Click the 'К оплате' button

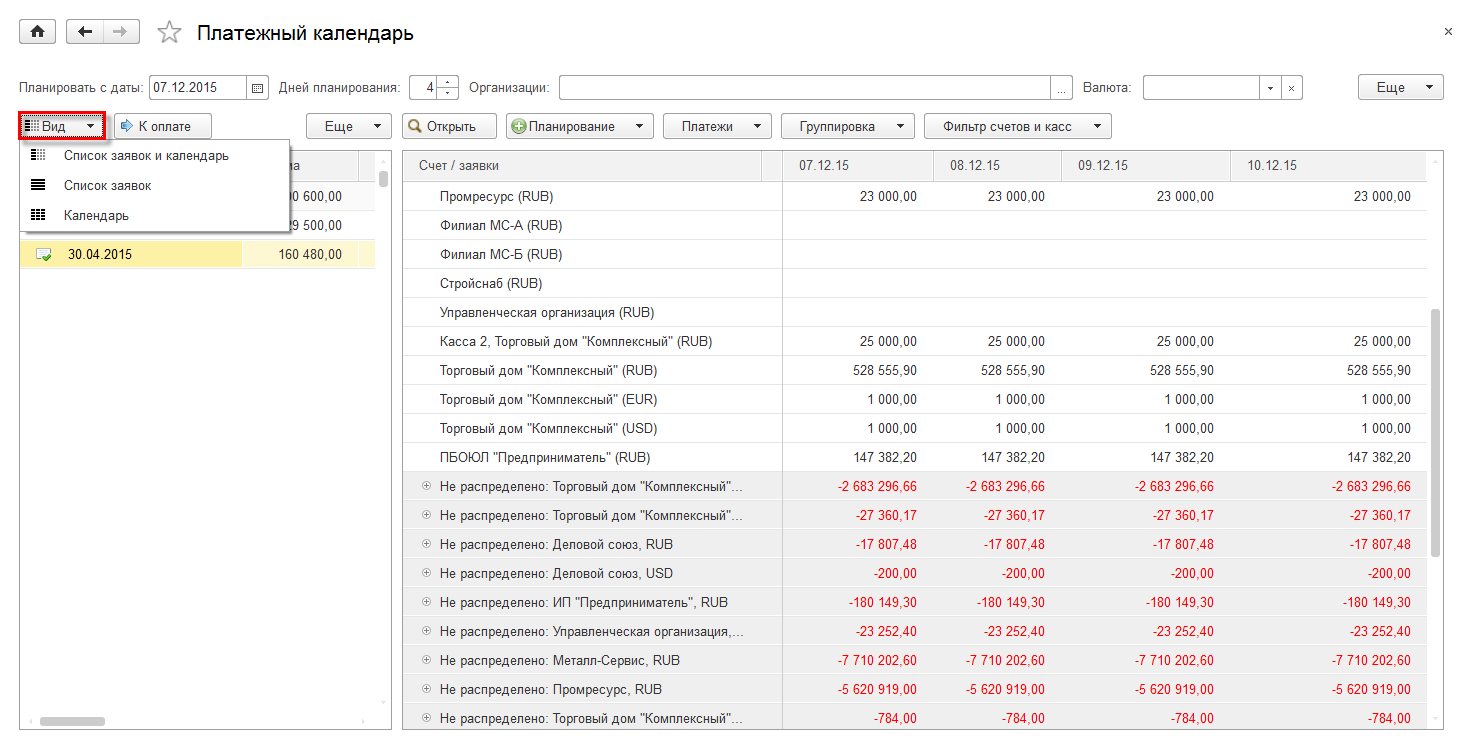click(164, 127)
